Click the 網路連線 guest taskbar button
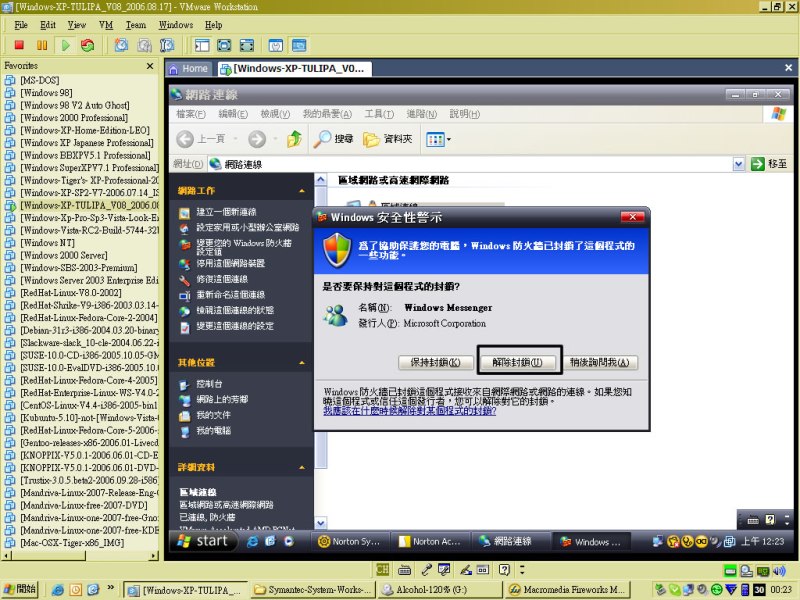 pos(510,541)
